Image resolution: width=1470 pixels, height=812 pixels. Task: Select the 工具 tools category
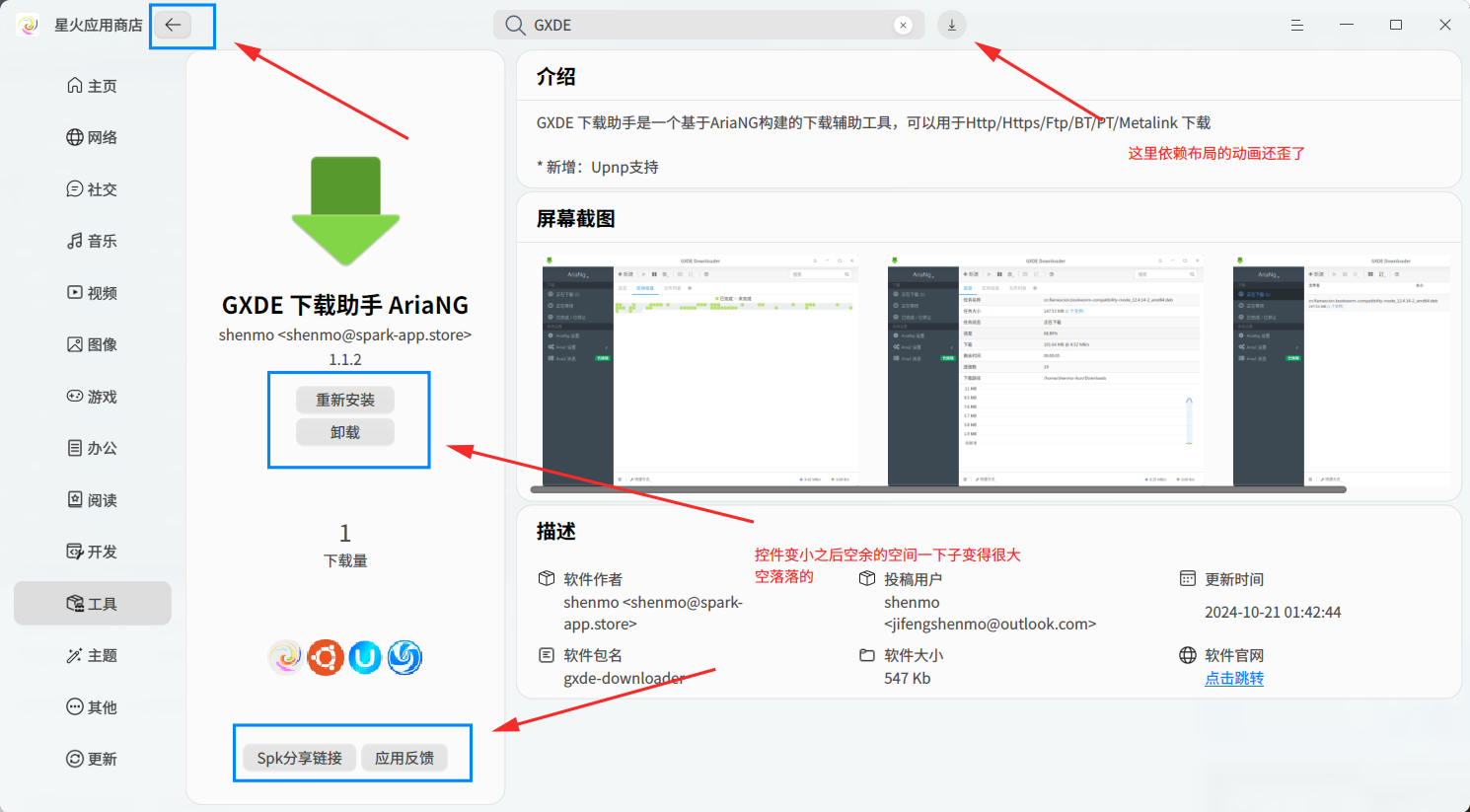pos(93,604)
